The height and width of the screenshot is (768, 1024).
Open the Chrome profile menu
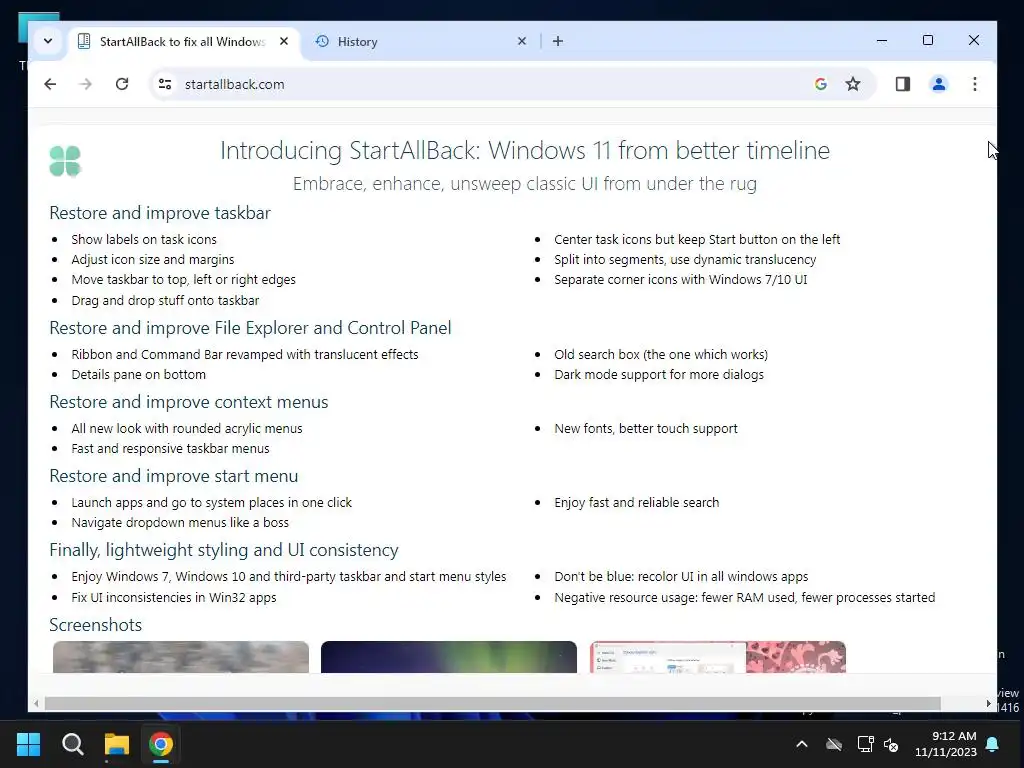click(x=938, y=84)
